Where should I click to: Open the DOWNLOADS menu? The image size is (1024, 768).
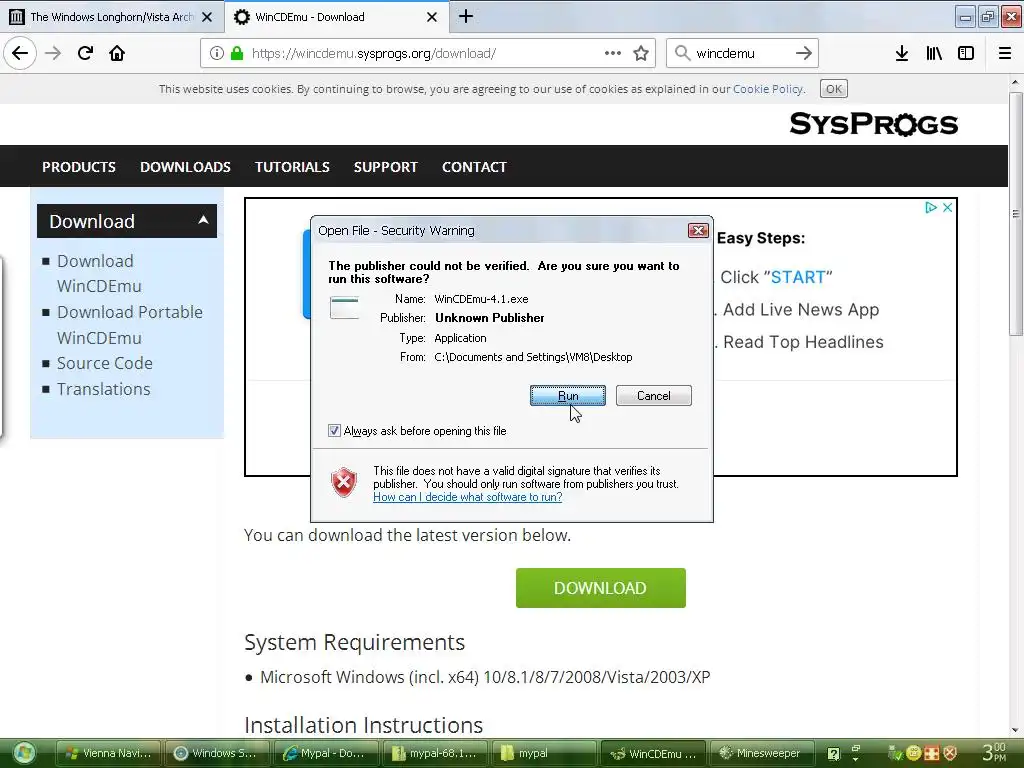(185, 167)
